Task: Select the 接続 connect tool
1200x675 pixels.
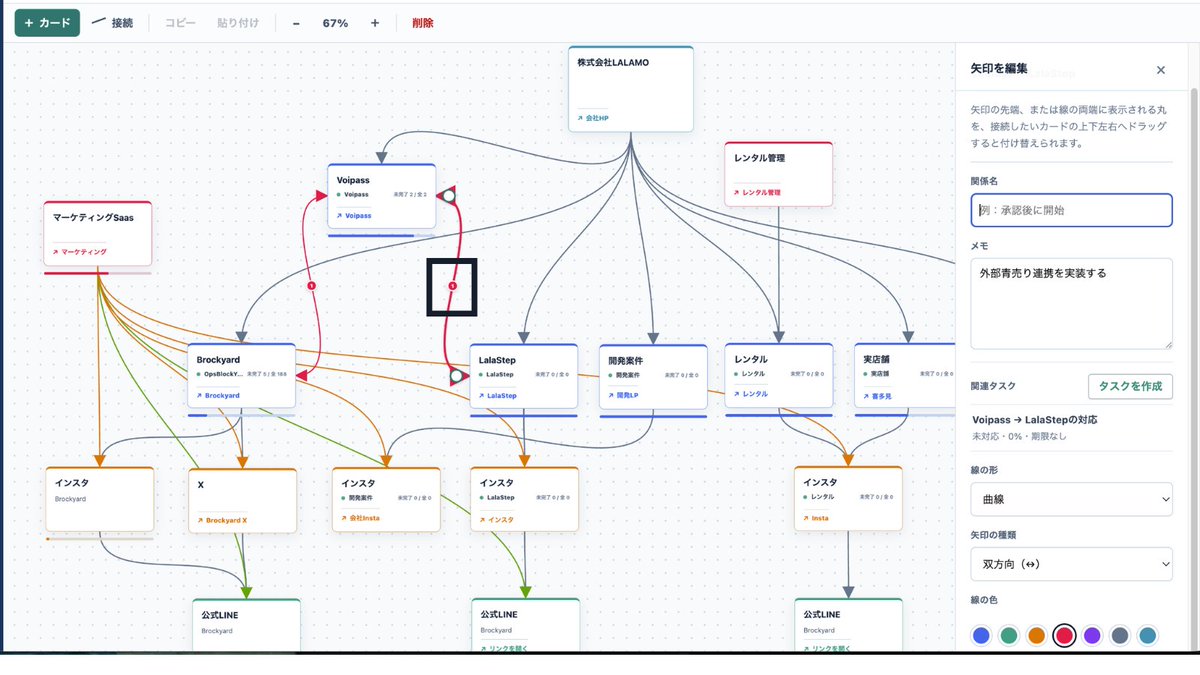Action: point(113,22)
